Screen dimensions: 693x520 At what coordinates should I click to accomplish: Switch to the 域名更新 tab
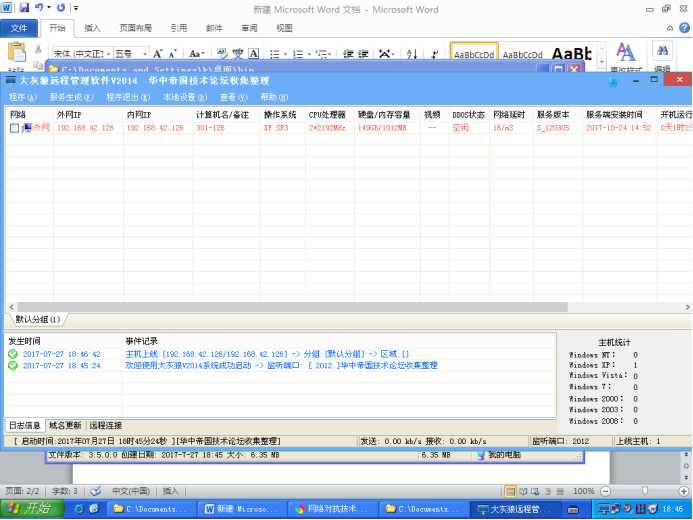[65, 425]
